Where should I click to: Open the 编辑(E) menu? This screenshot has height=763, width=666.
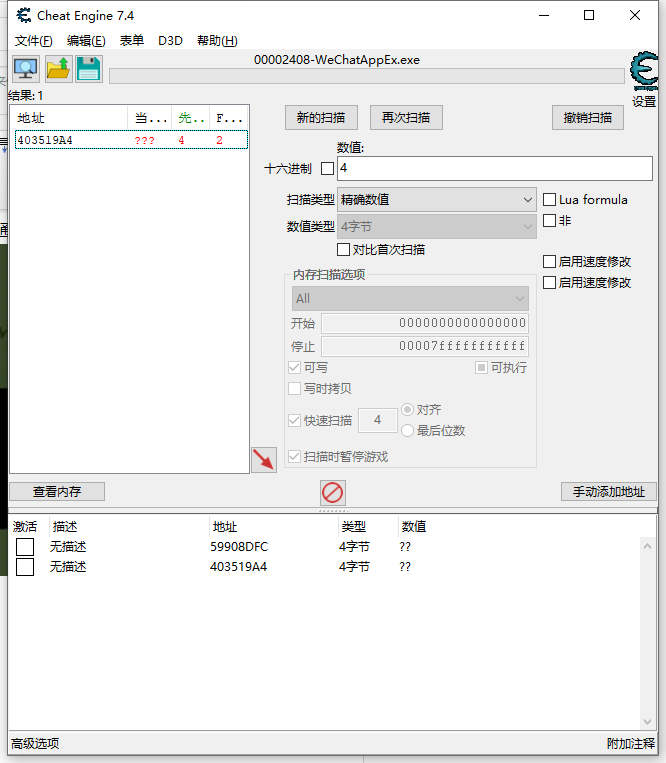(86, 40)
